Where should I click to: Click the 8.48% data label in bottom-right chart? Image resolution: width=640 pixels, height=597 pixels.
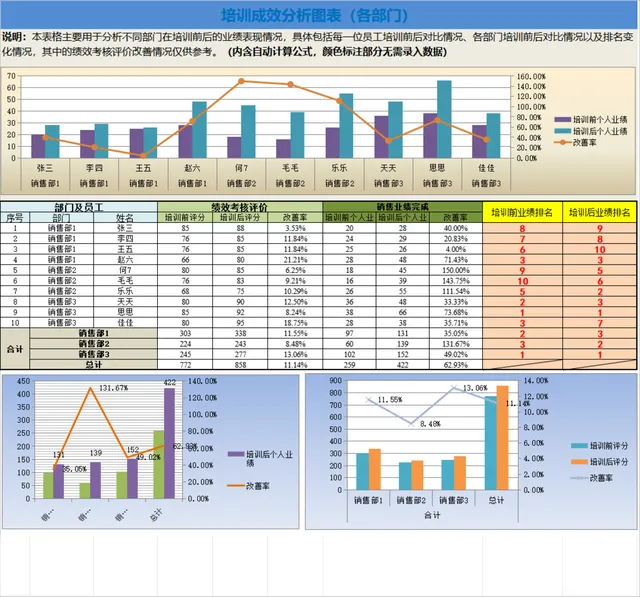pos(430,424)
